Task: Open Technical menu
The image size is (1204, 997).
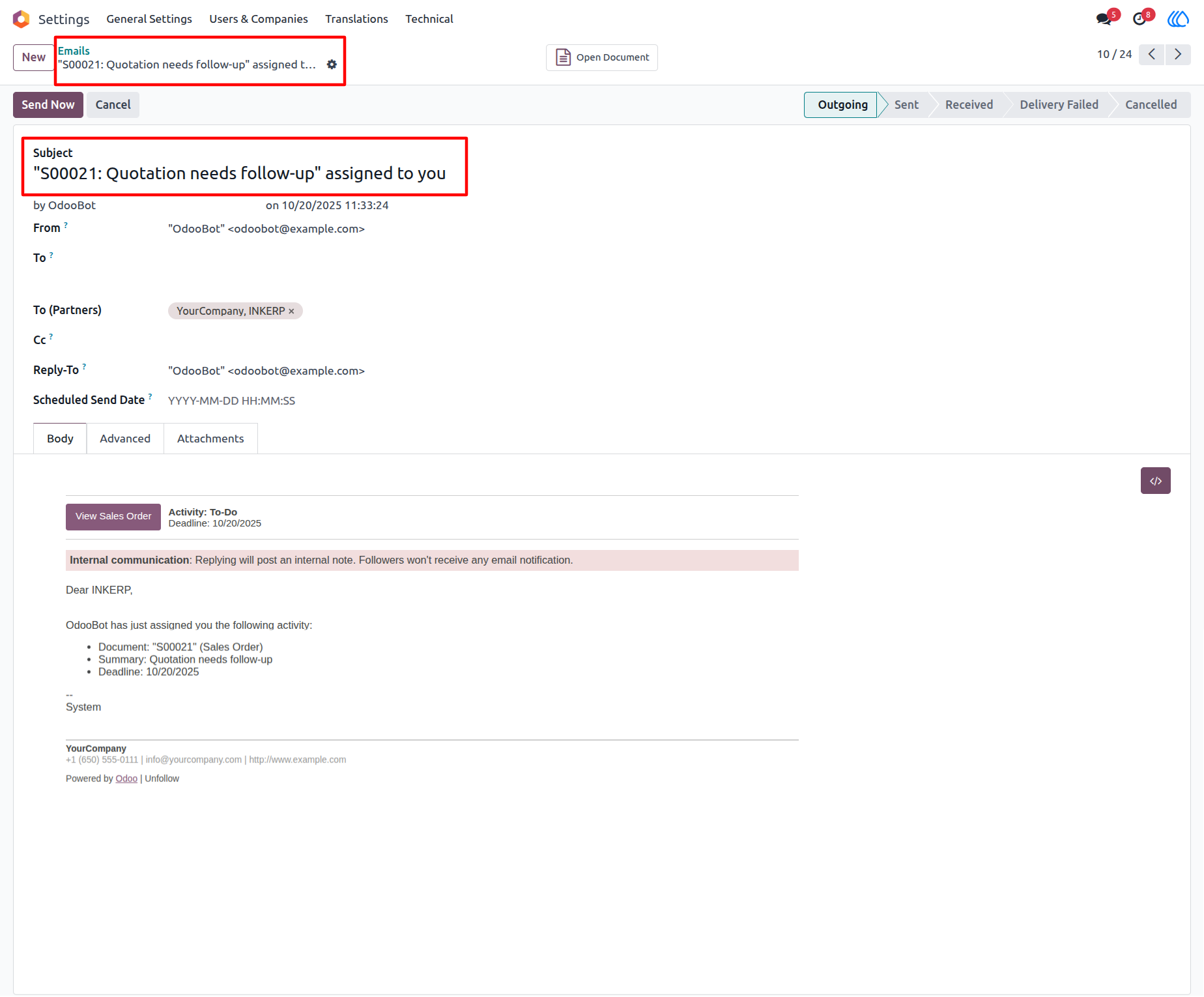Action: 429,19
